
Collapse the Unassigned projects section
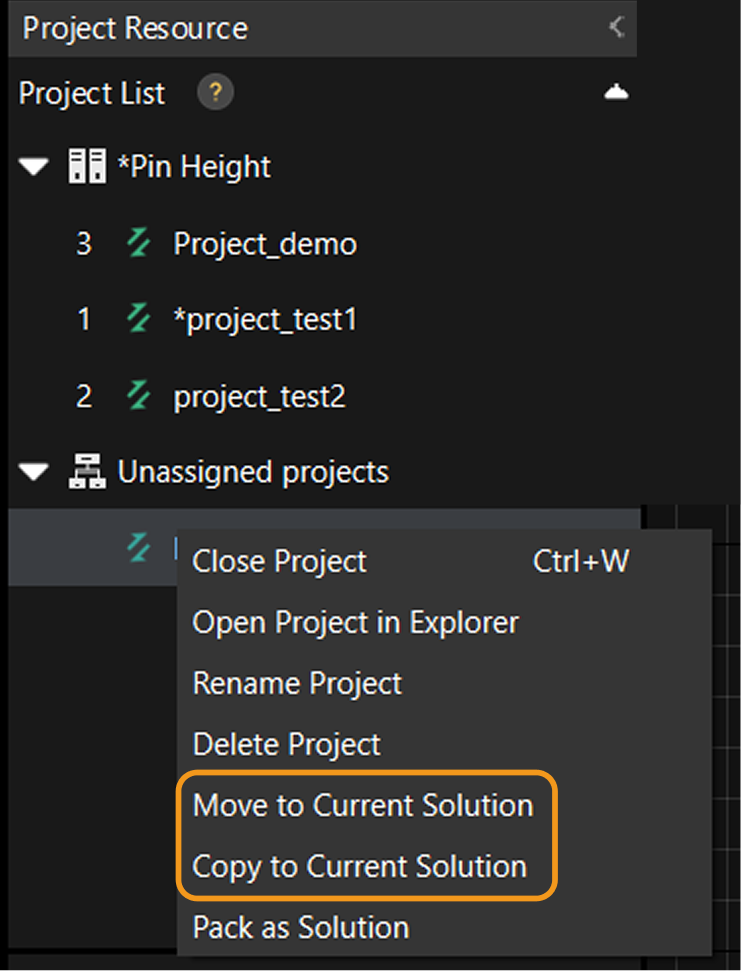click(33, 471)
